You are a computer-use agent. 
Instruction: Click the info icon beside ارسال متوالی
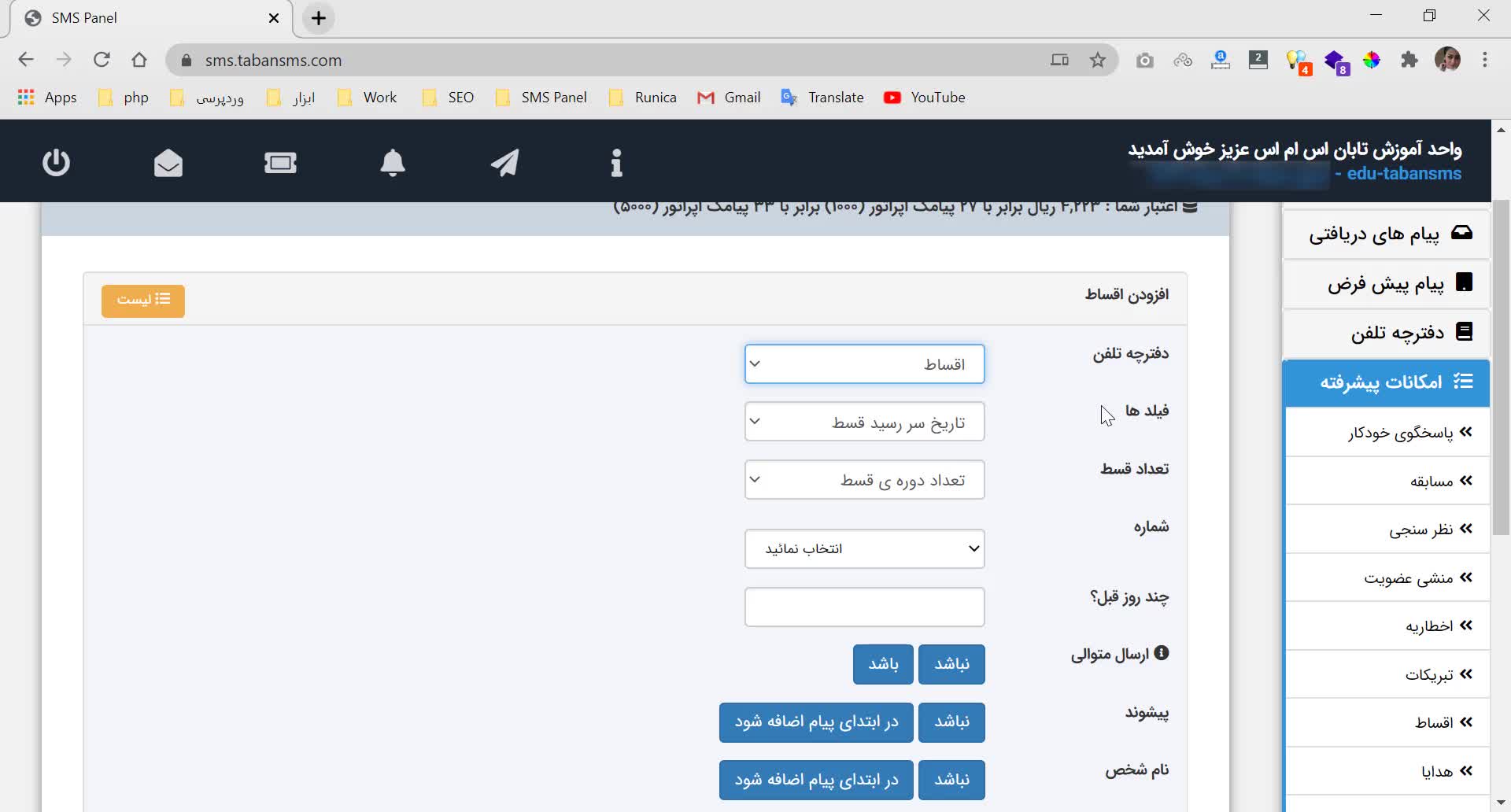tap(1162, 653)
